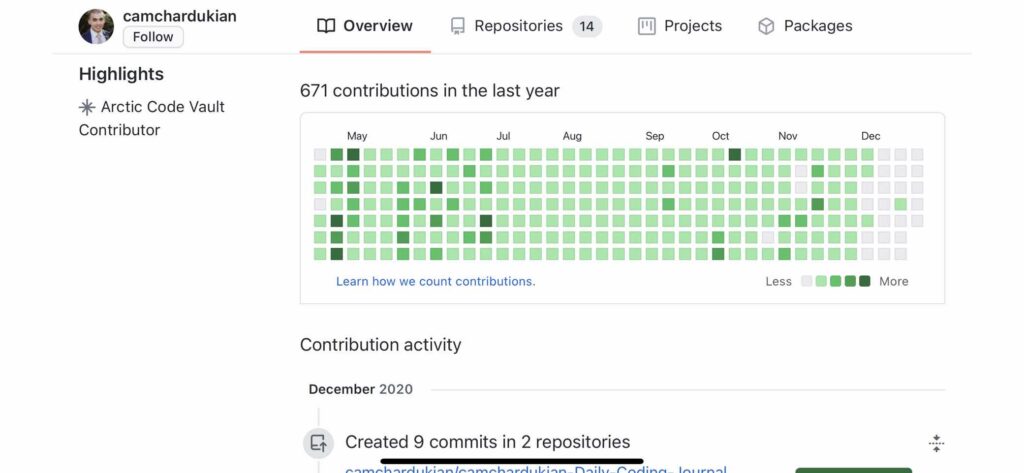Click the repositories count badge 14
The height and width of the screenshot is (473, 1024).
point(587,26)
